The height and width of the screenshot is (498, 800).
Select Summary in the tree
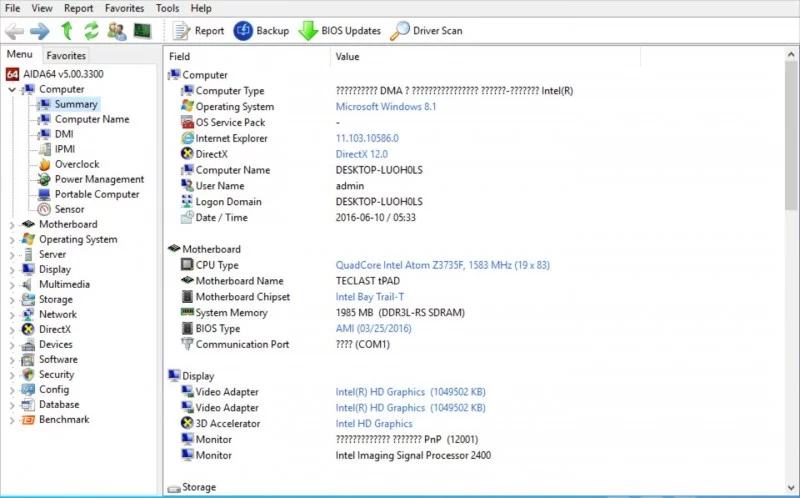[x=76, y=104]
